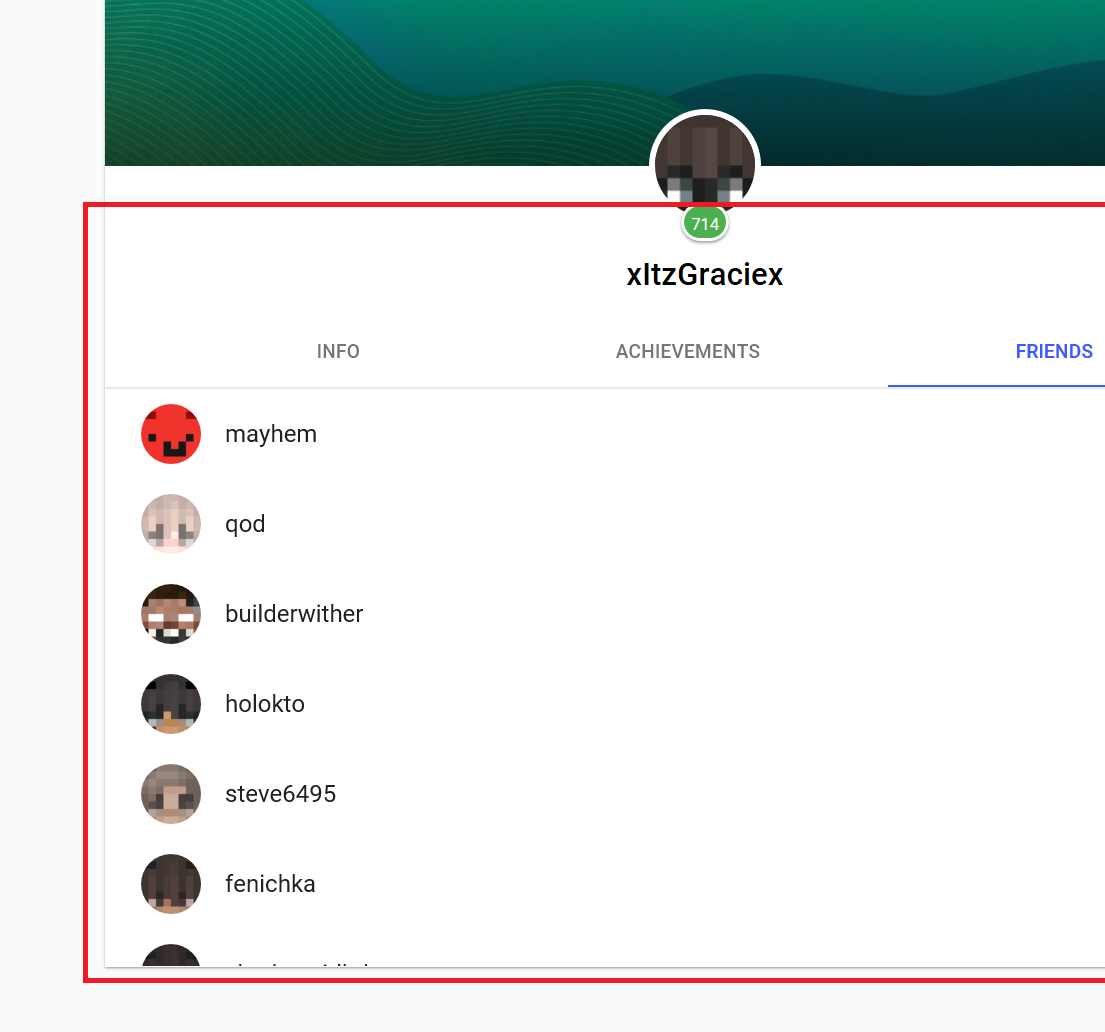This screenshot has width=1105, height=1032.
Task: Open mayhem's red avatar
Action: point(171,434)
